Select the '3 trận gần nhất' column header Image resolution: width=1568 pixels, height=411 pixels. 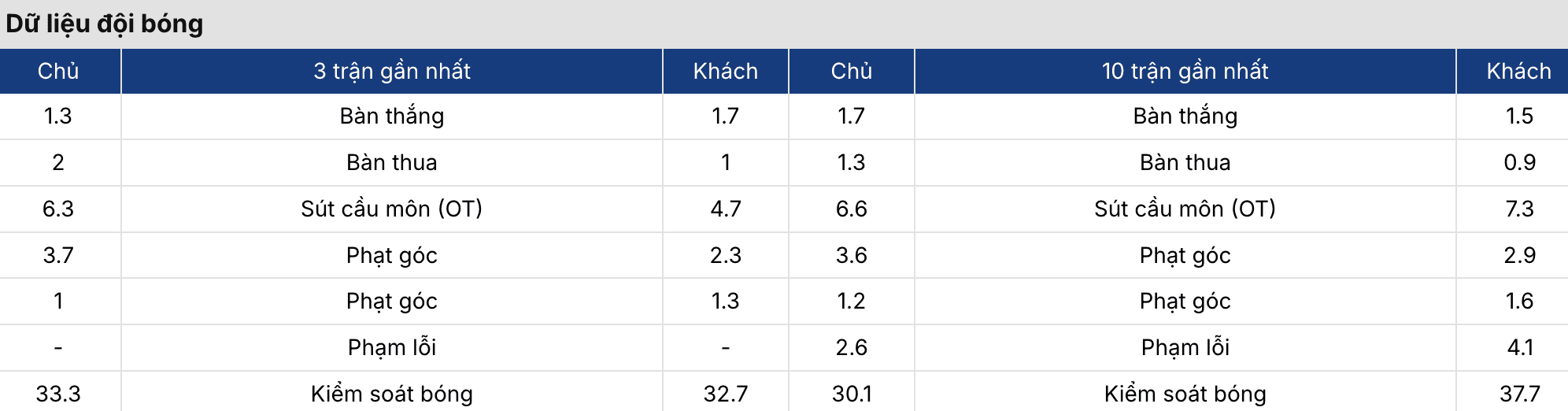coord(392,71)
